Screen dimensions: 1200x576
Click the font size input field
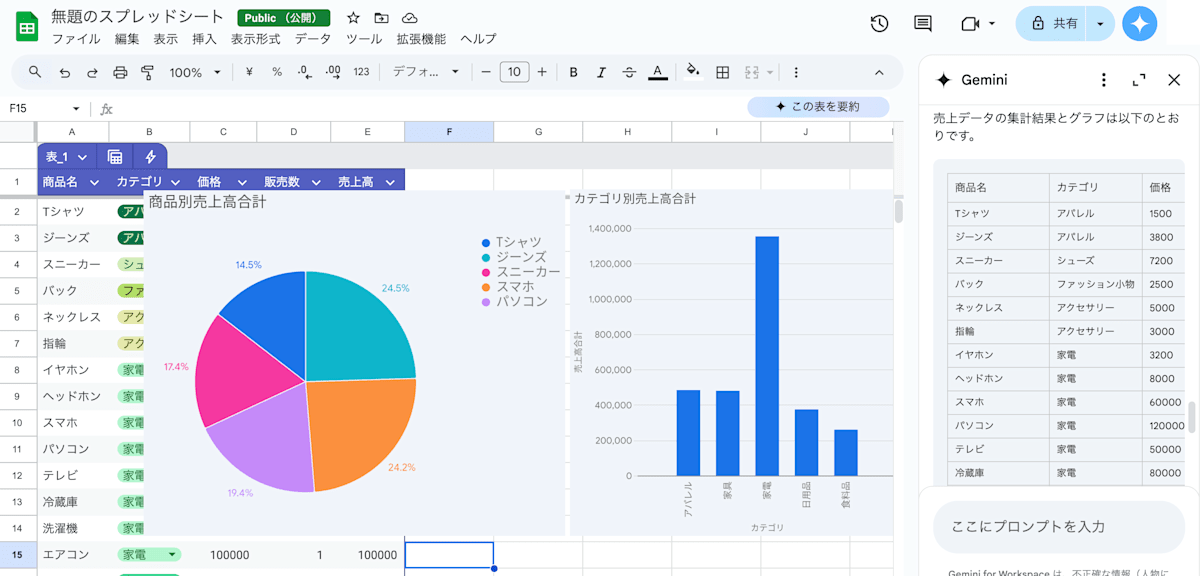click(x=514, y=72)
